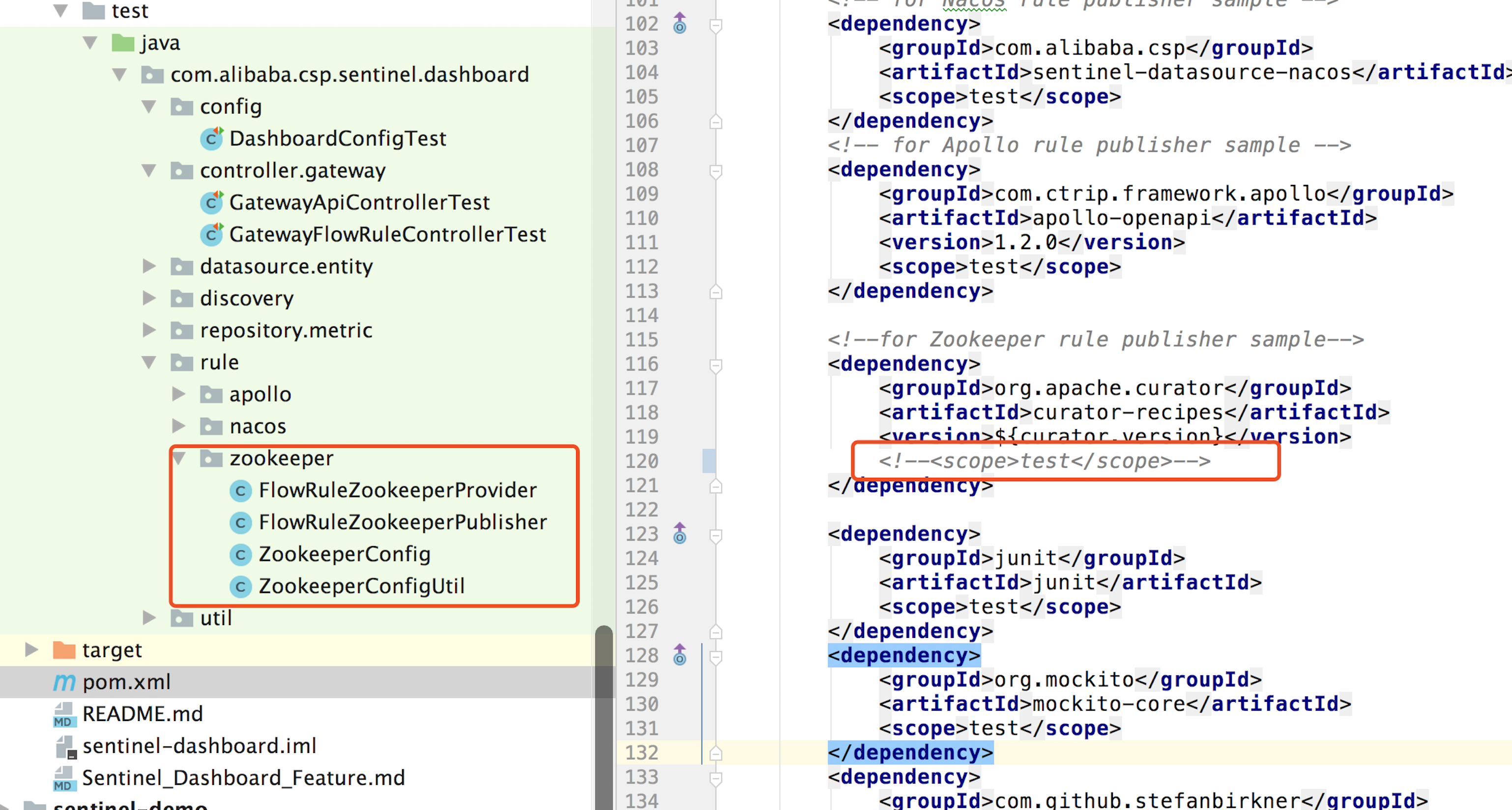The height and width of the screenshot is (810, 1512).
Task: Click gutter override marker on line 102
Action: coord(680,24)
